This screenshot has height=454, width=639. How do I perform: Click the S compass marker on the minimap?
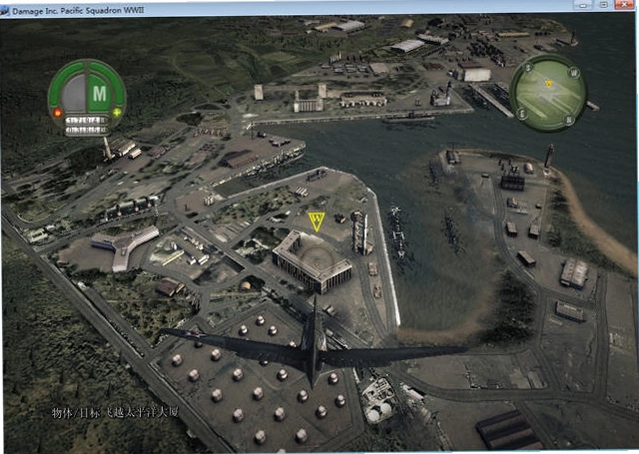[x=529, y=68]
